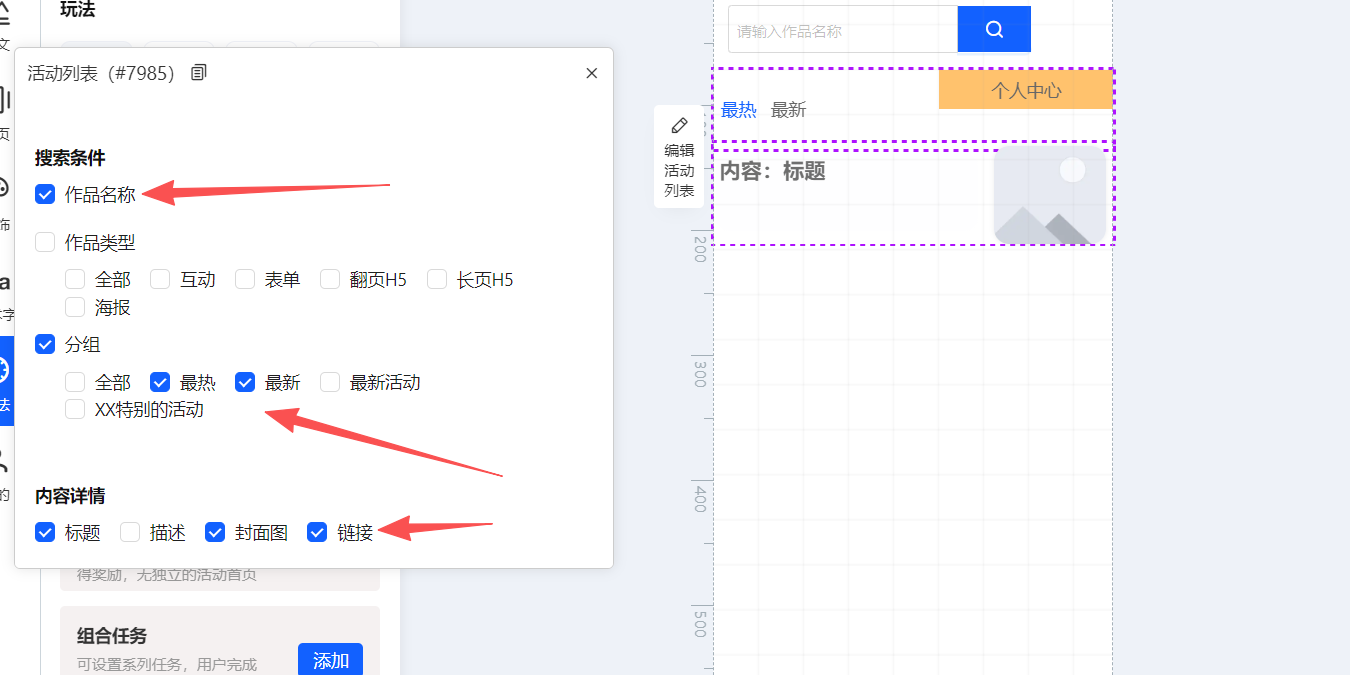Click the 添加 button beside 组合任务
1350x675 pixels.
[330, 660]
